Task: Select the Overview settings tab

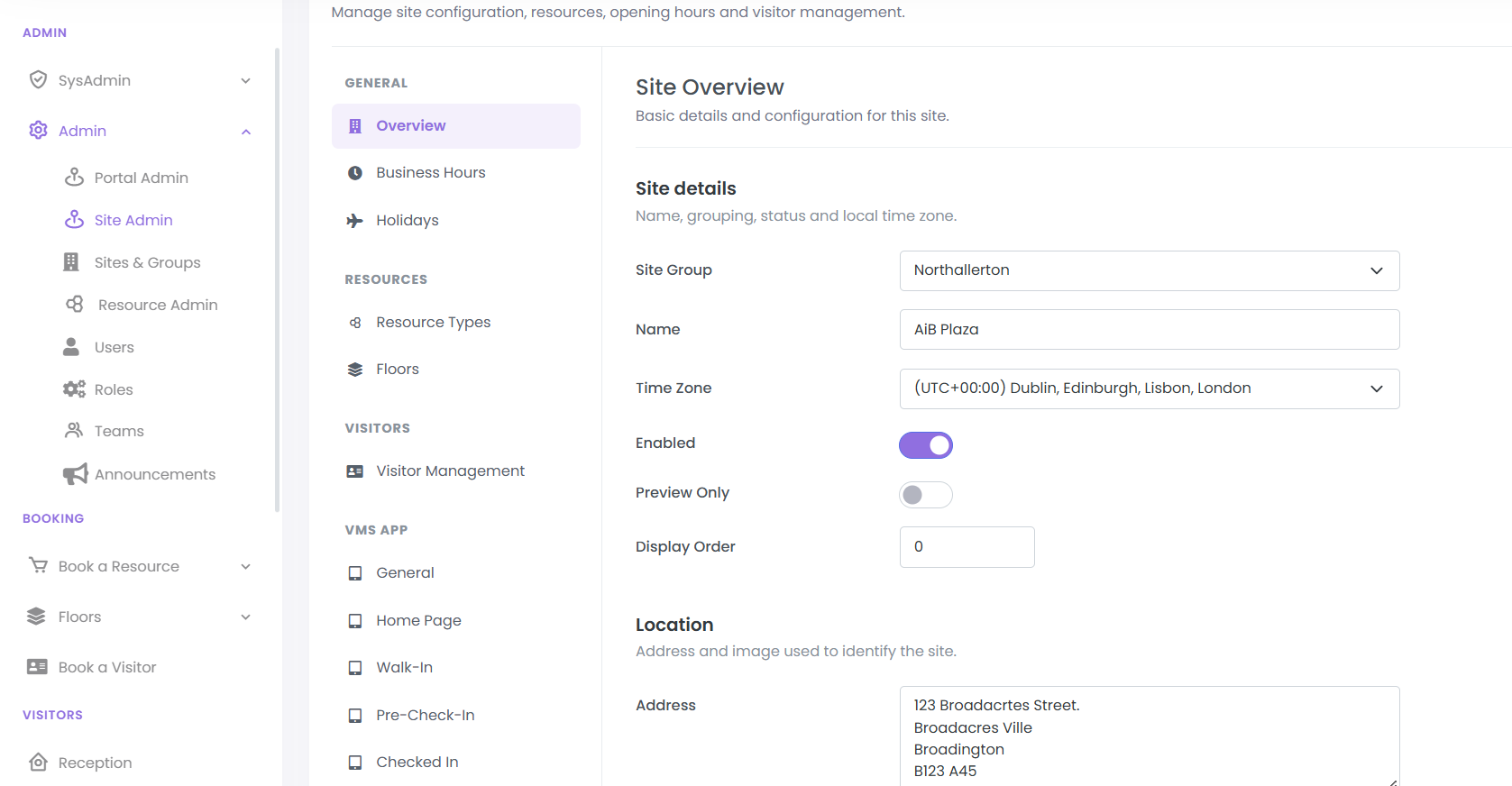Action: (456, 126)
